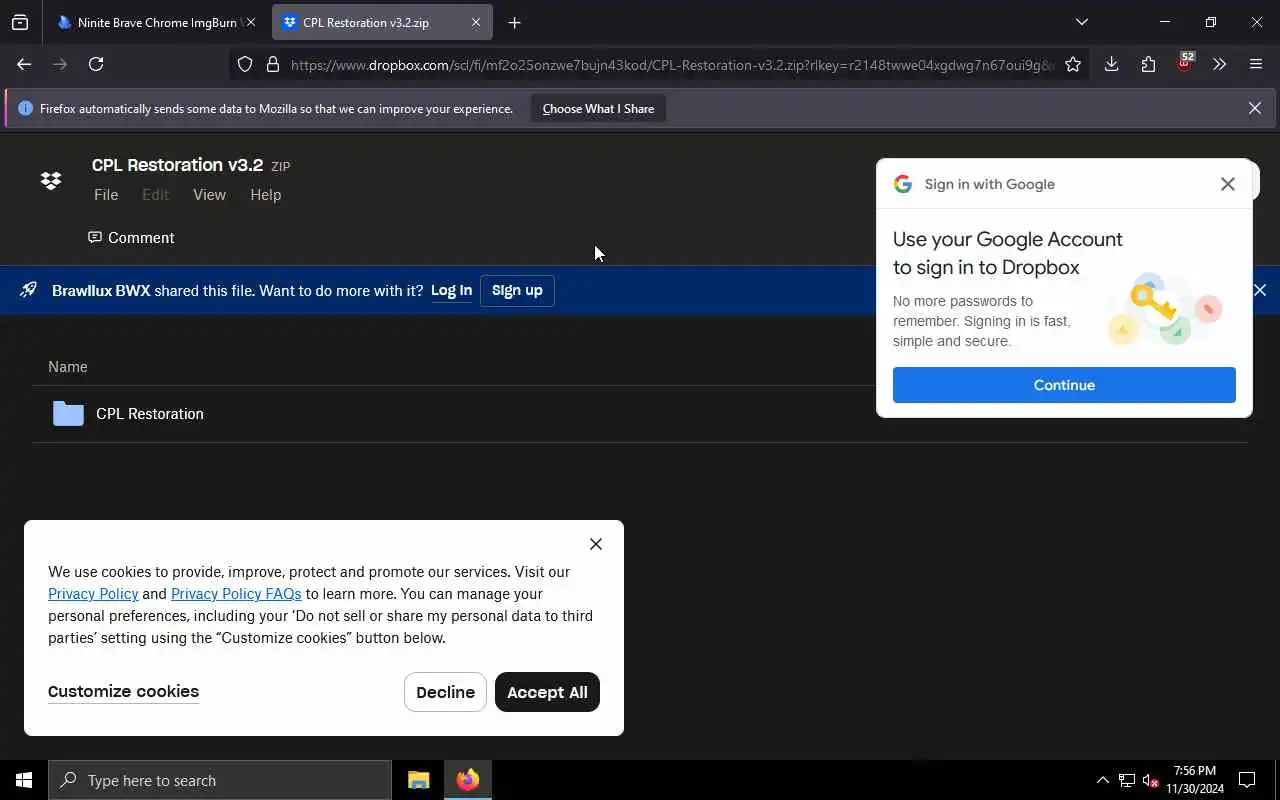Image resolution: width=1280 pixels, height=800 pixels.
Task: Click Choose What I Share button
Action: tap(598, 109)
